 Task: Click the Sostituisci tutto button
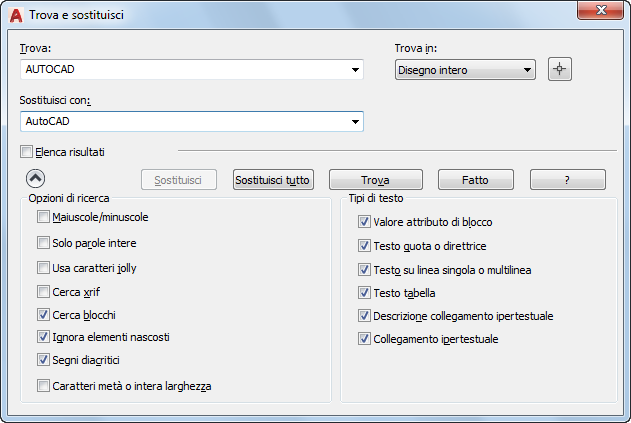273,180
